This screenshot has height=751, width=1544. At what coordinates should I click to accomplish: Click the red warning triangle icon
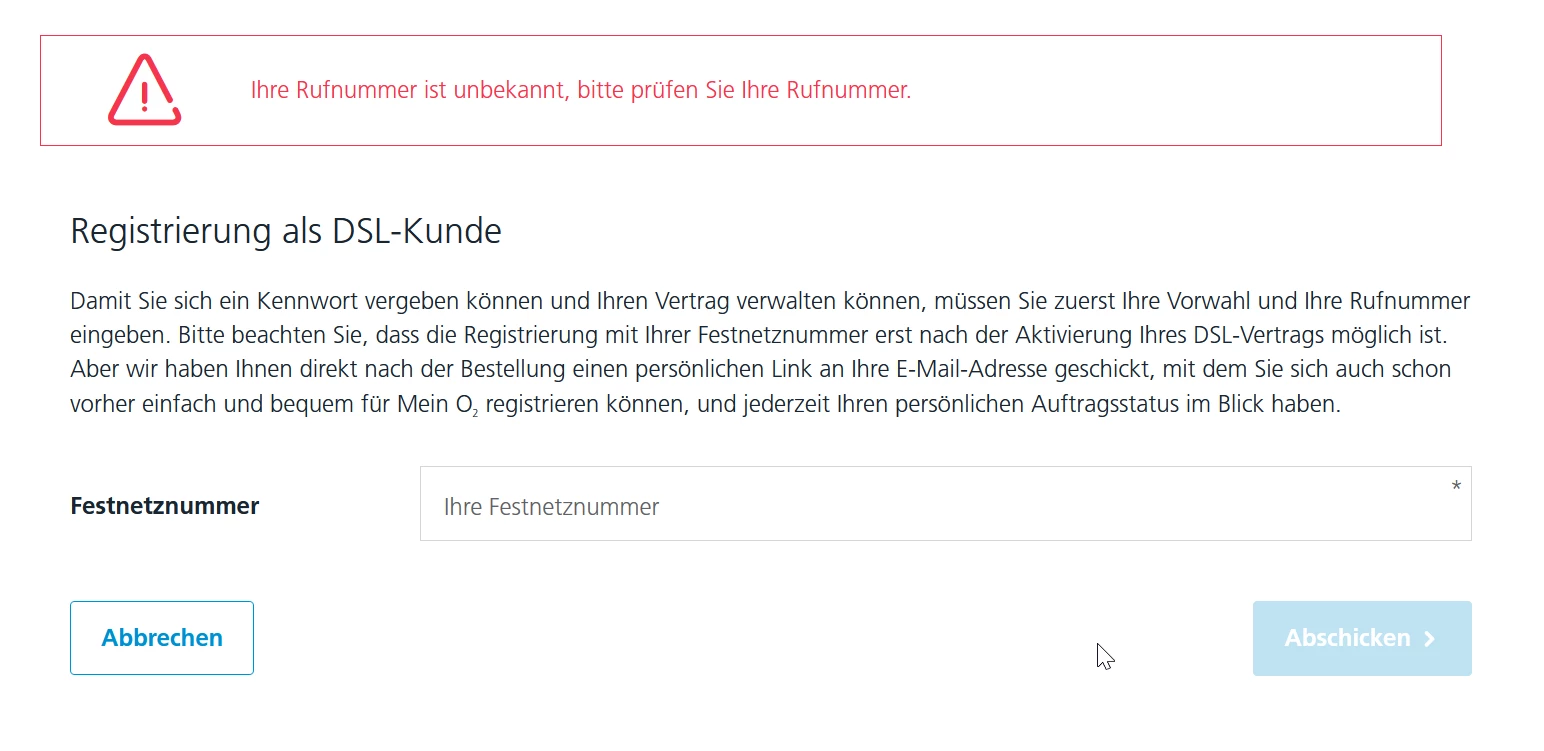144,91
